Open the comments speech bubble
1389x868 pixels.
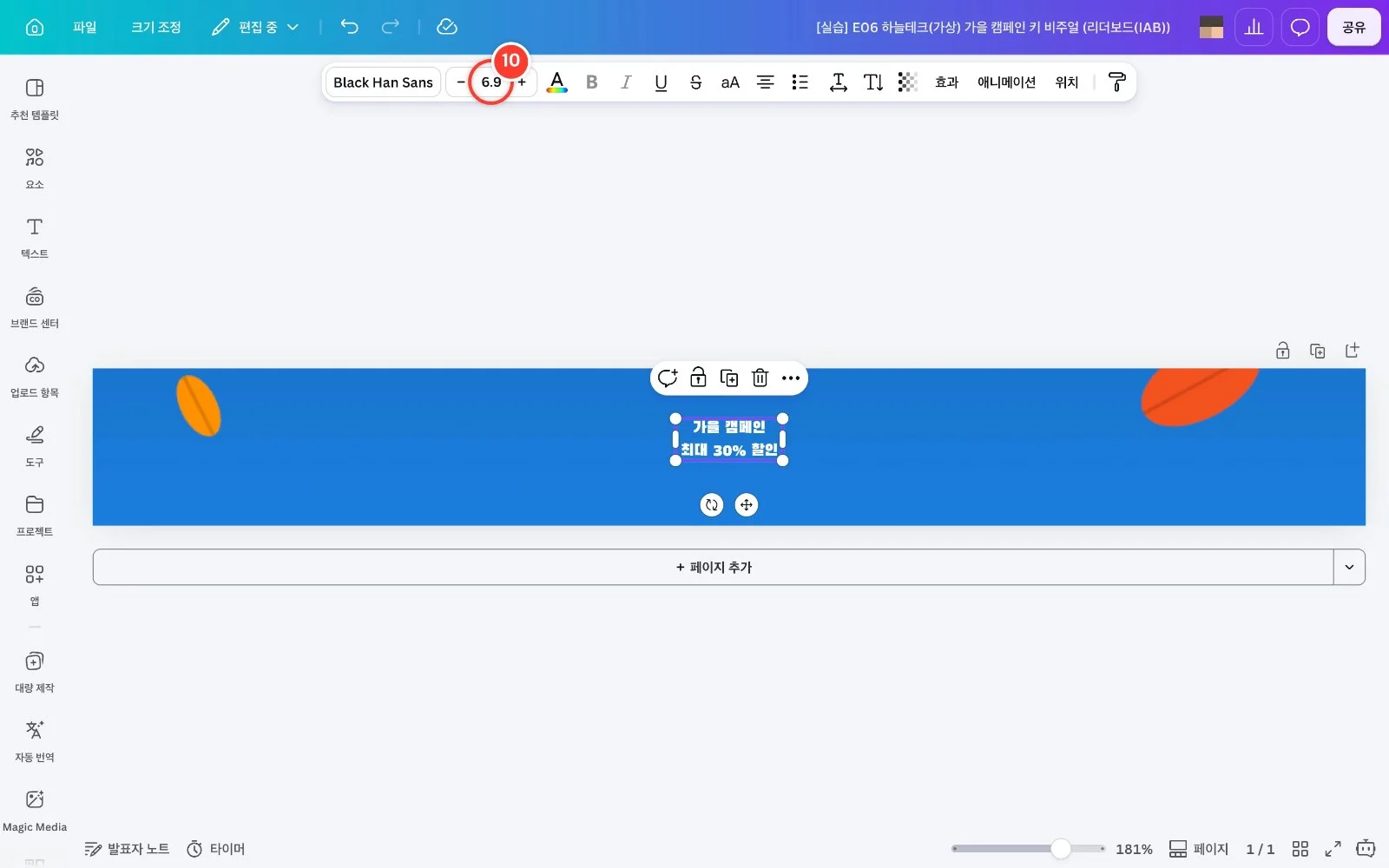coord(1300,27)
